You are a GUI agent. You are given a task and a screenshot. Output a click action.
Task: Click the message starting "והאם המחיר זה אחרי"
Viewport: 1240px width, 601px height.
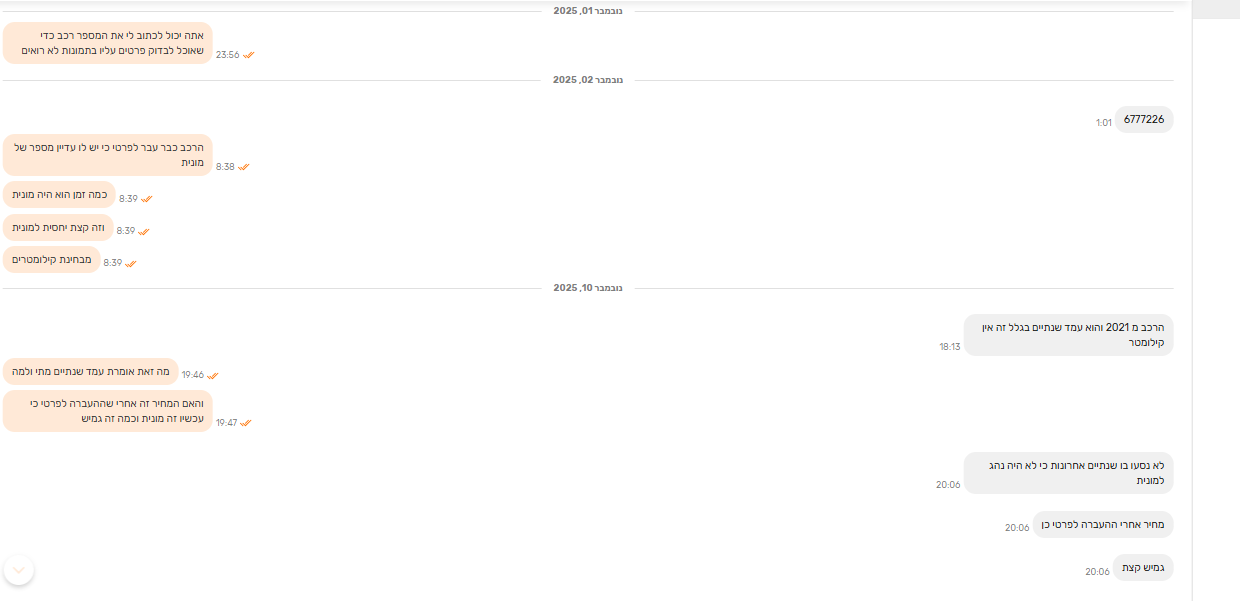click(108, 411)
